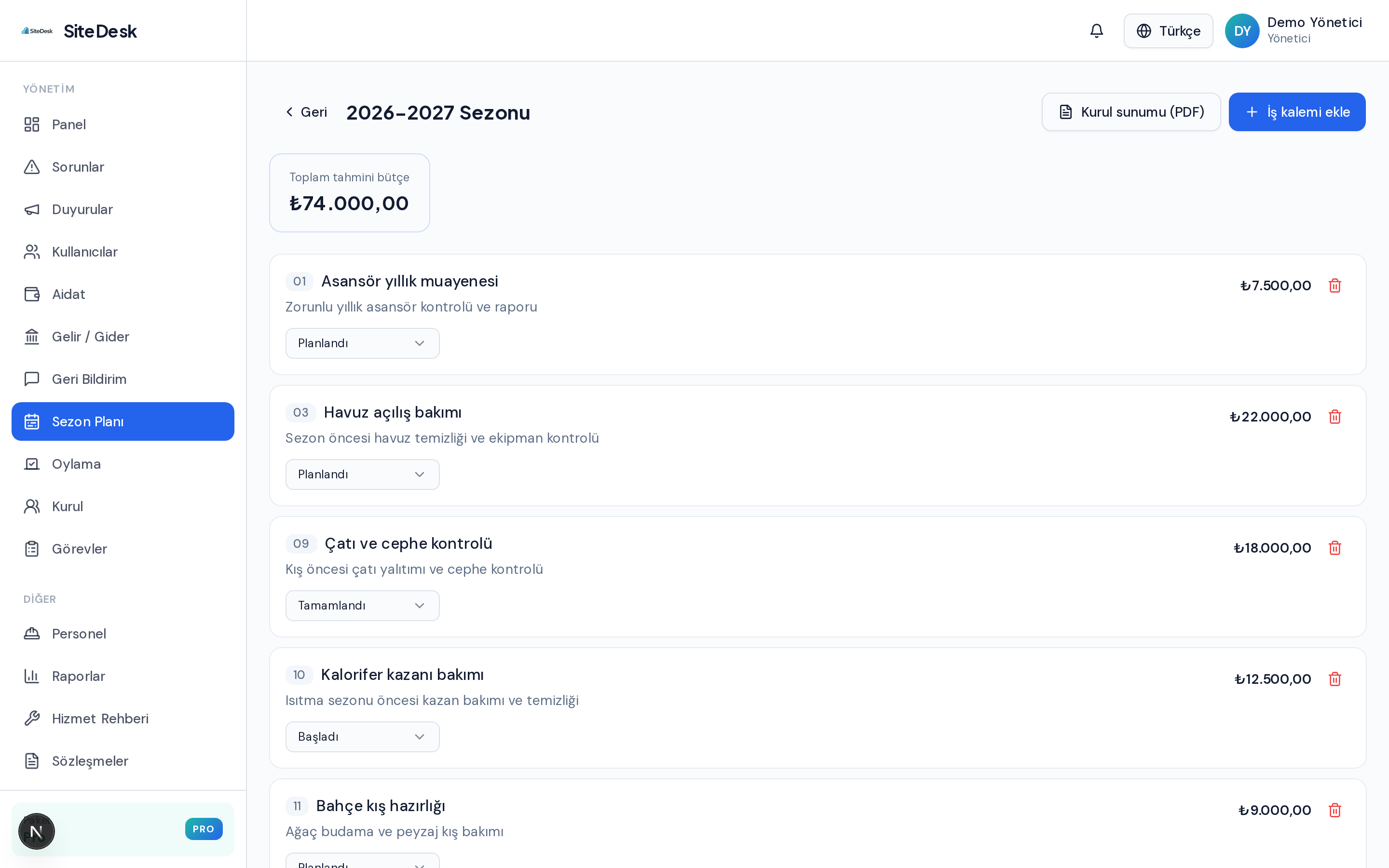Open Geri Bildirim in sidebar
The width and height of the screenshot is (1389, 868).
123,379
